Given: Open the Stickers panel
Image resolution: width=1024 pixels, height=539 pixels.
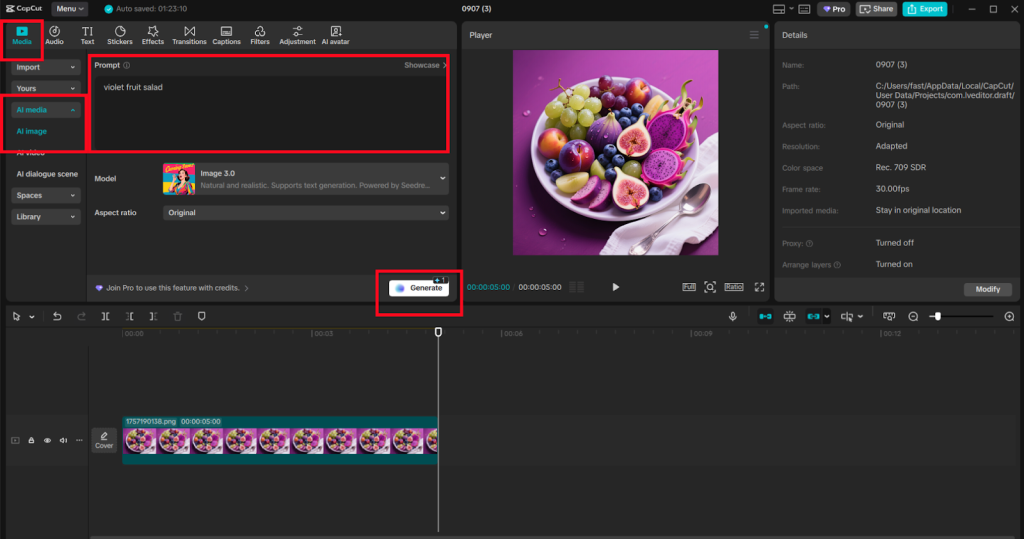Looking at the screenshot, I should 120,35.
